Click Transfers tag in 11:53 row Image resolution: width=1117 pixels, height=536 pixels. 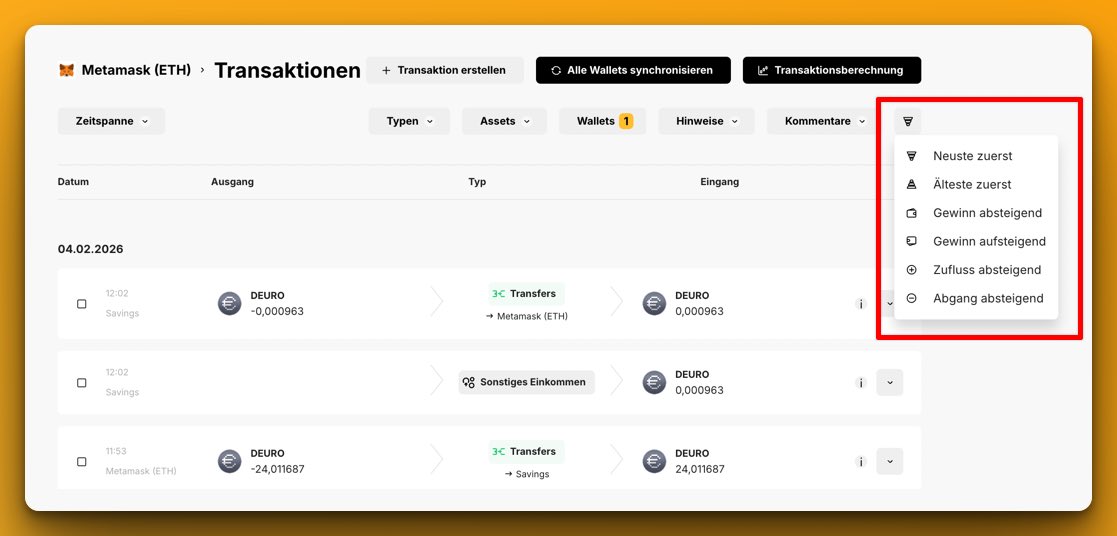(526, 451)
